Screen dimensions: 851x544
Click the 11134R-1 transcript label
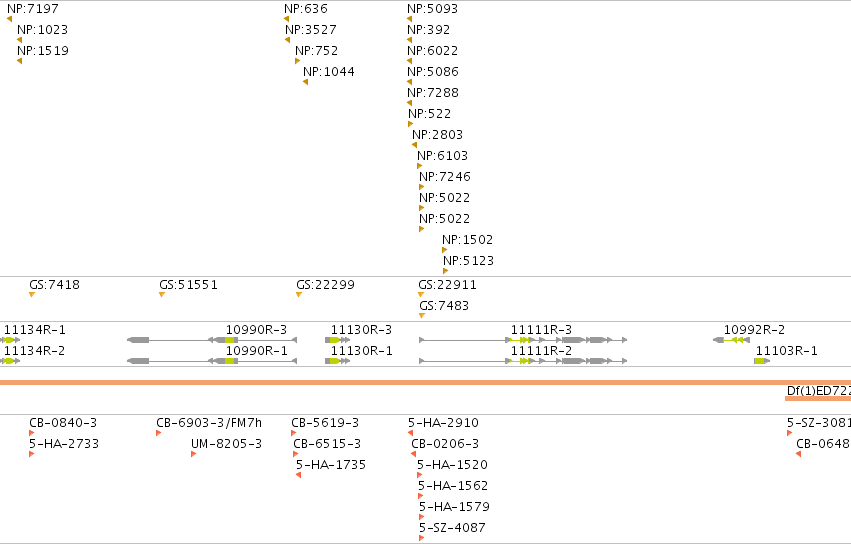(x=35, y=330)
